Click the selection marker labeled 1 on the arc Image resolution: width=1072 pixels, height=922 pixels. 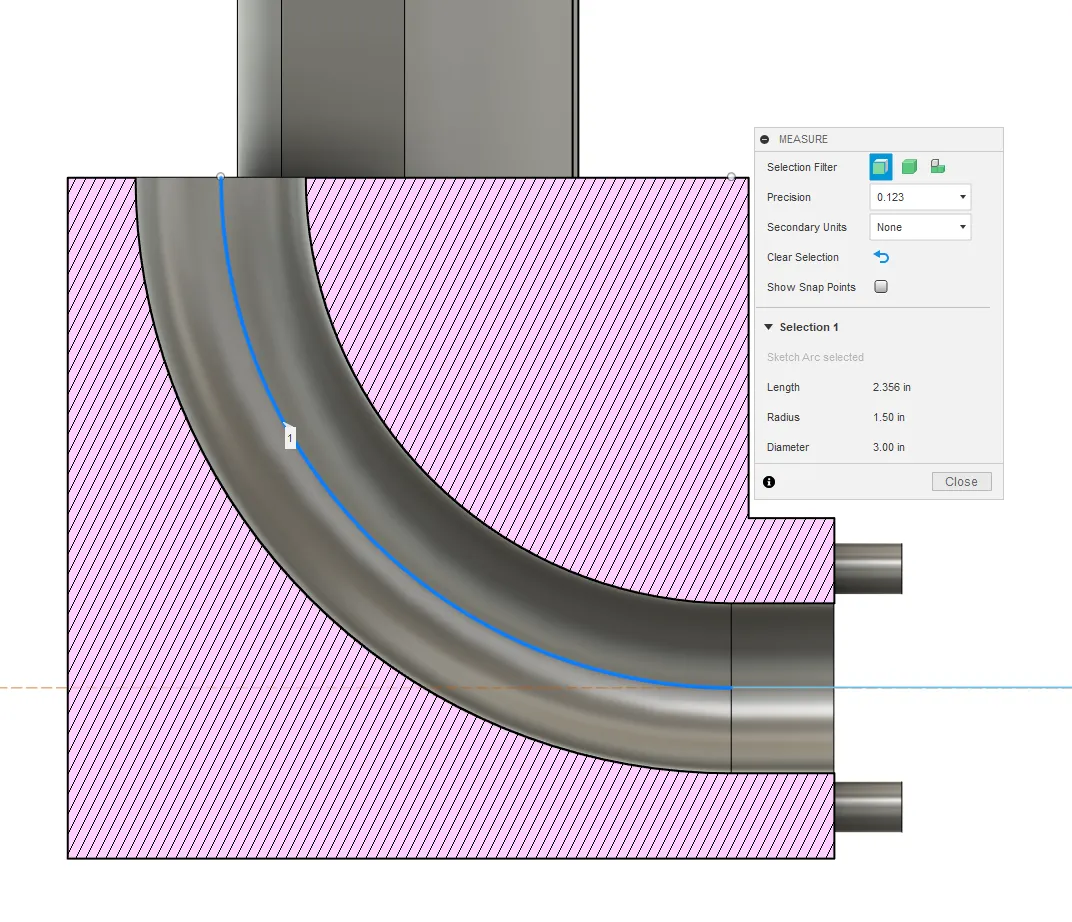(290, 437)
